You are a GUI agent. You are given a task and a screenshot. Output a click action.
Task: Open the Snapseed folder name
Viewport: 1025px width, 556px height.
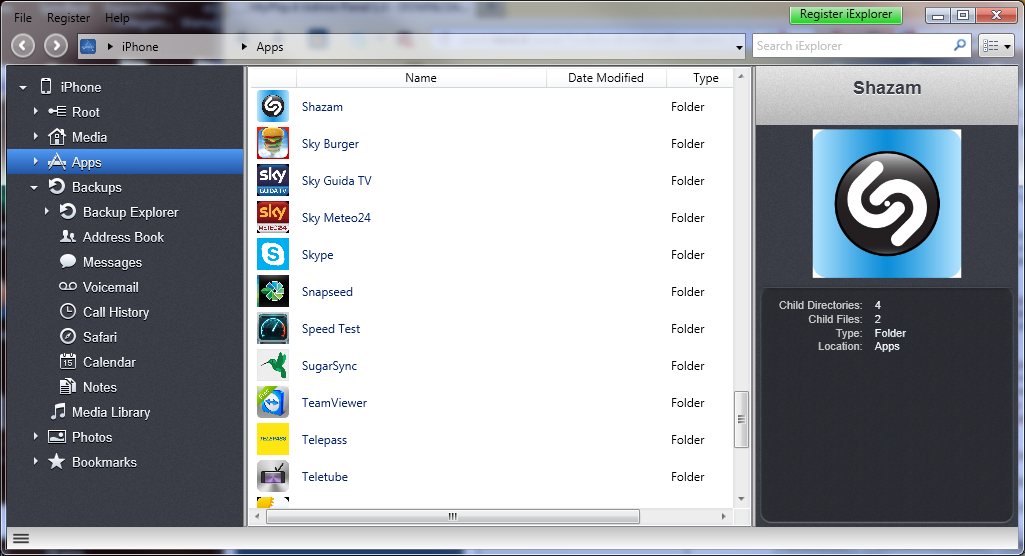click(x=327, y=291)
